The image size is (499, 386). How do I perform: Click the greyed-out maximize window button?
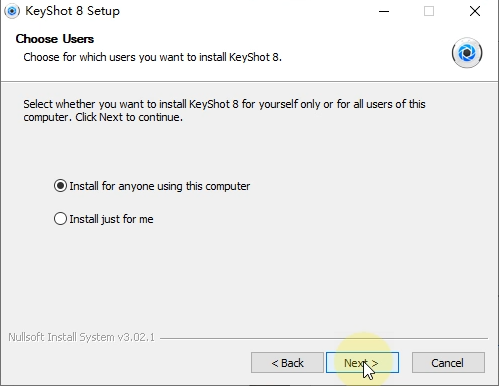point(429,11)
